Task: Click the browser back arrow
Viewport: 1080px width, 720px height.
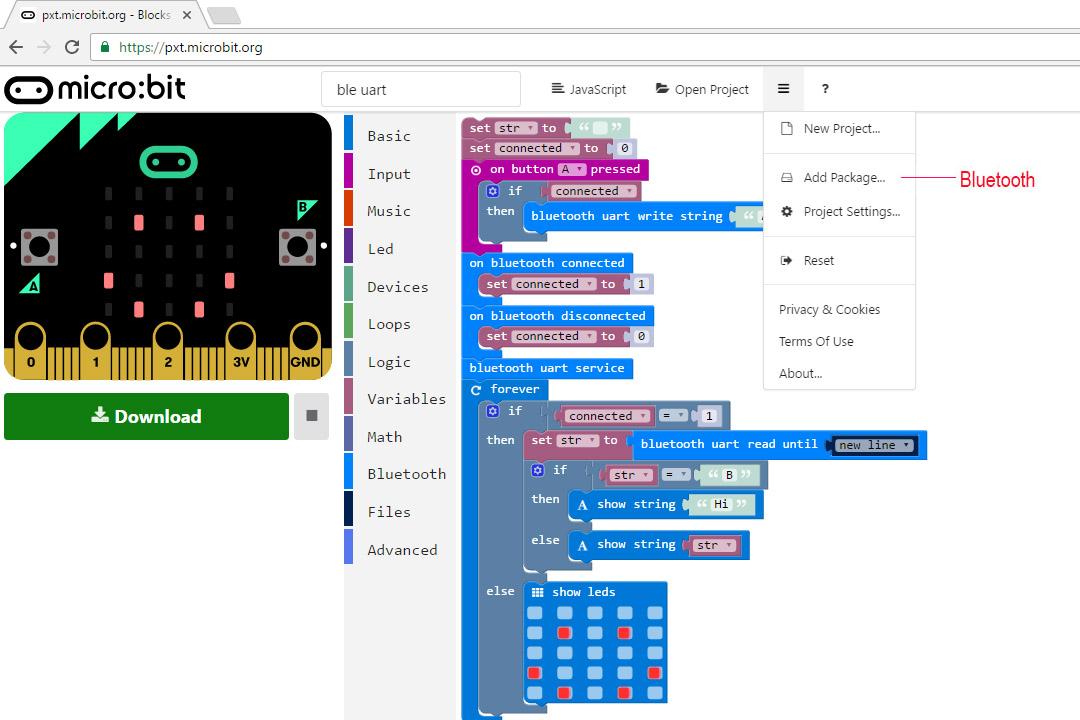Action: (17, 48)
